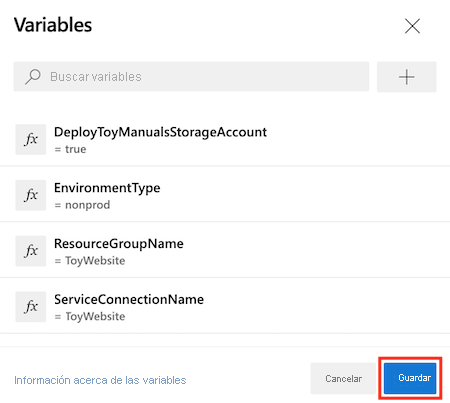Click the value '= true'
The width and height of the screenshot is (450, 403).
[70, 149]
